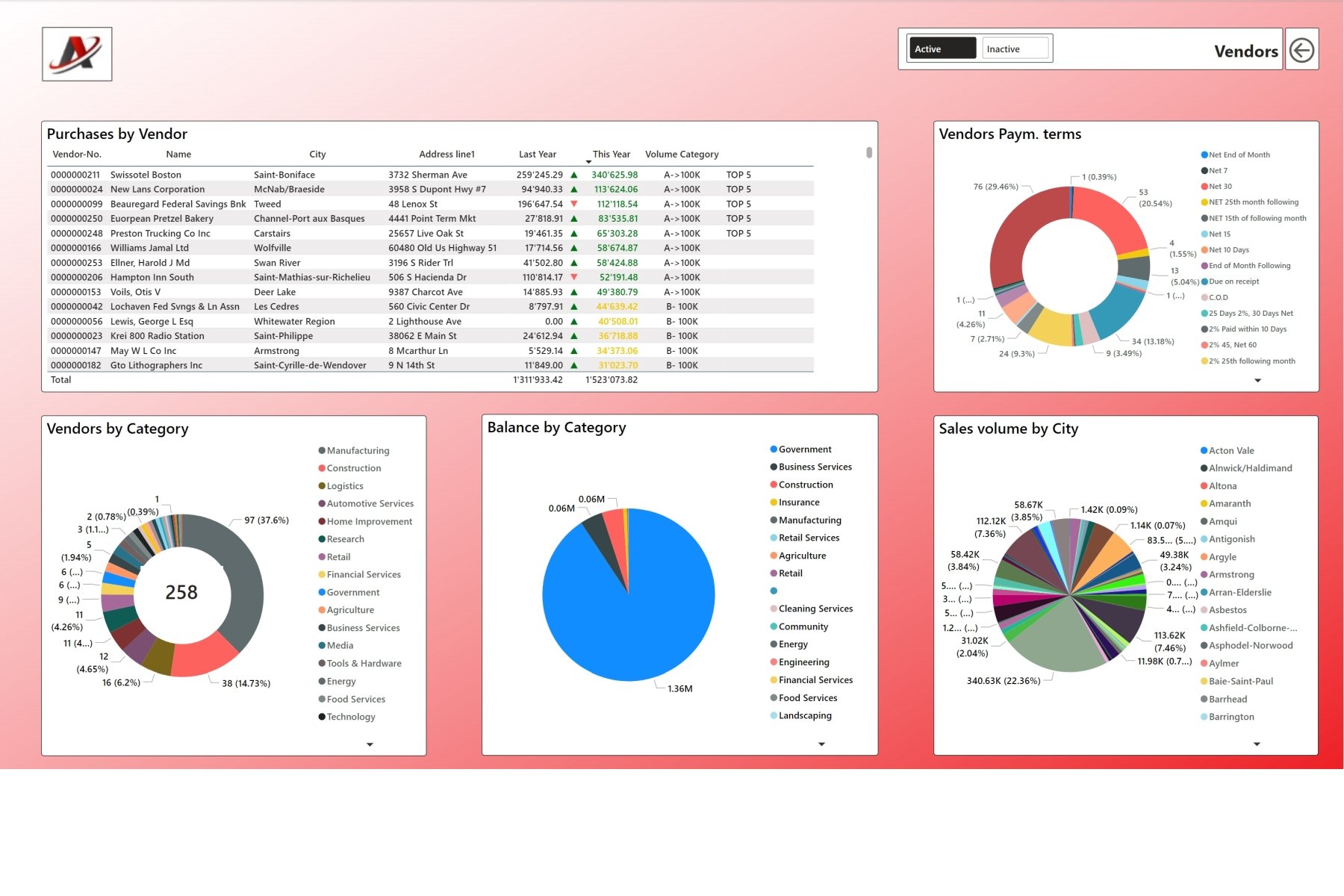1344x896 pixels.
Task: Click red down arrow for Hampton Inn South
Action: 574,277
